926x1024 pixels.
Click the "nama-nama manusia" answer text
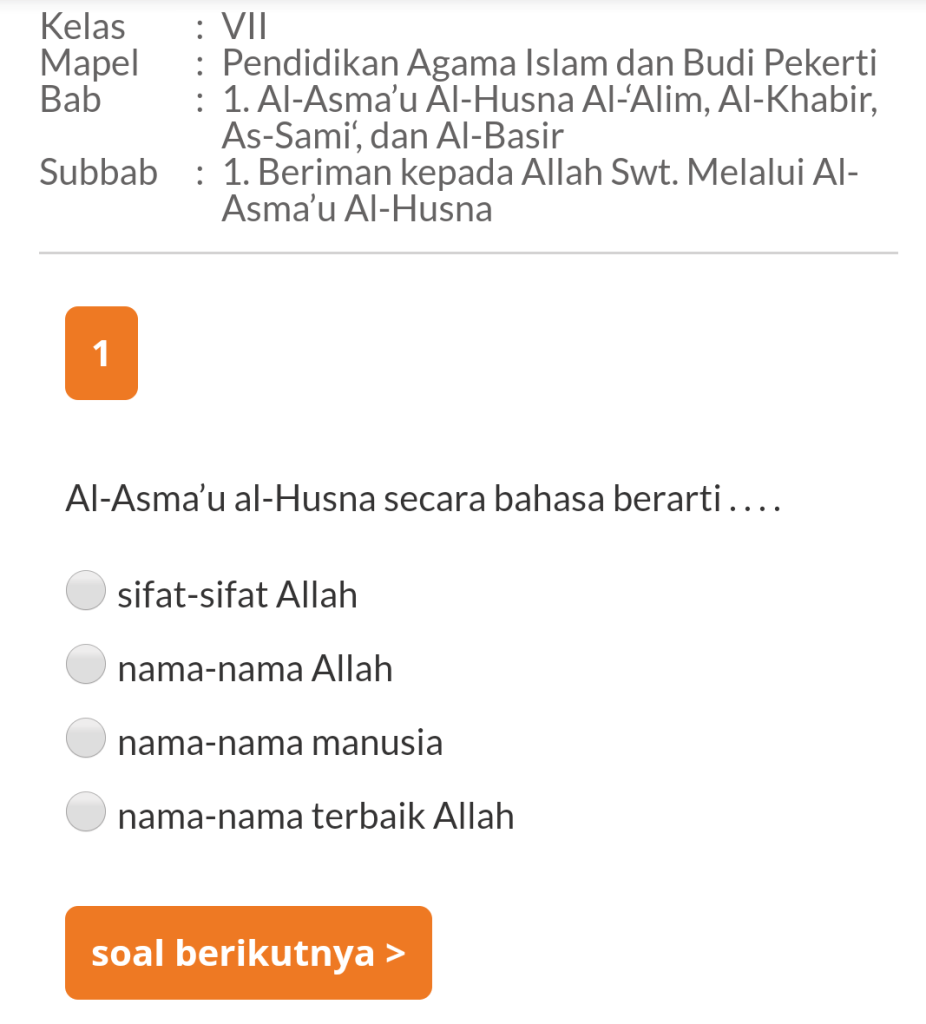tap(280, 744)
